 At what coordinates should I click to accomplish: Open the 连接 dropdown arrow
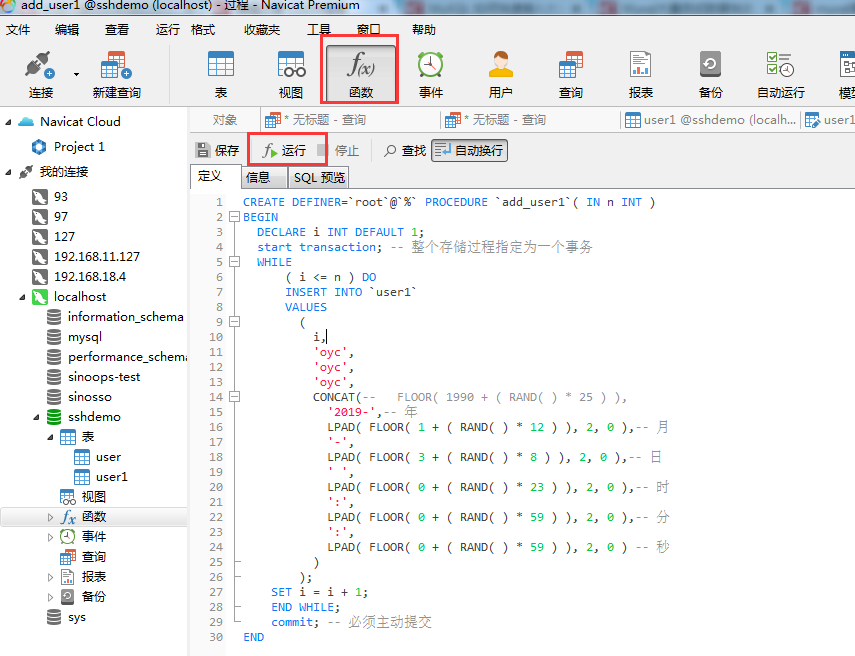tap(76, 74)
